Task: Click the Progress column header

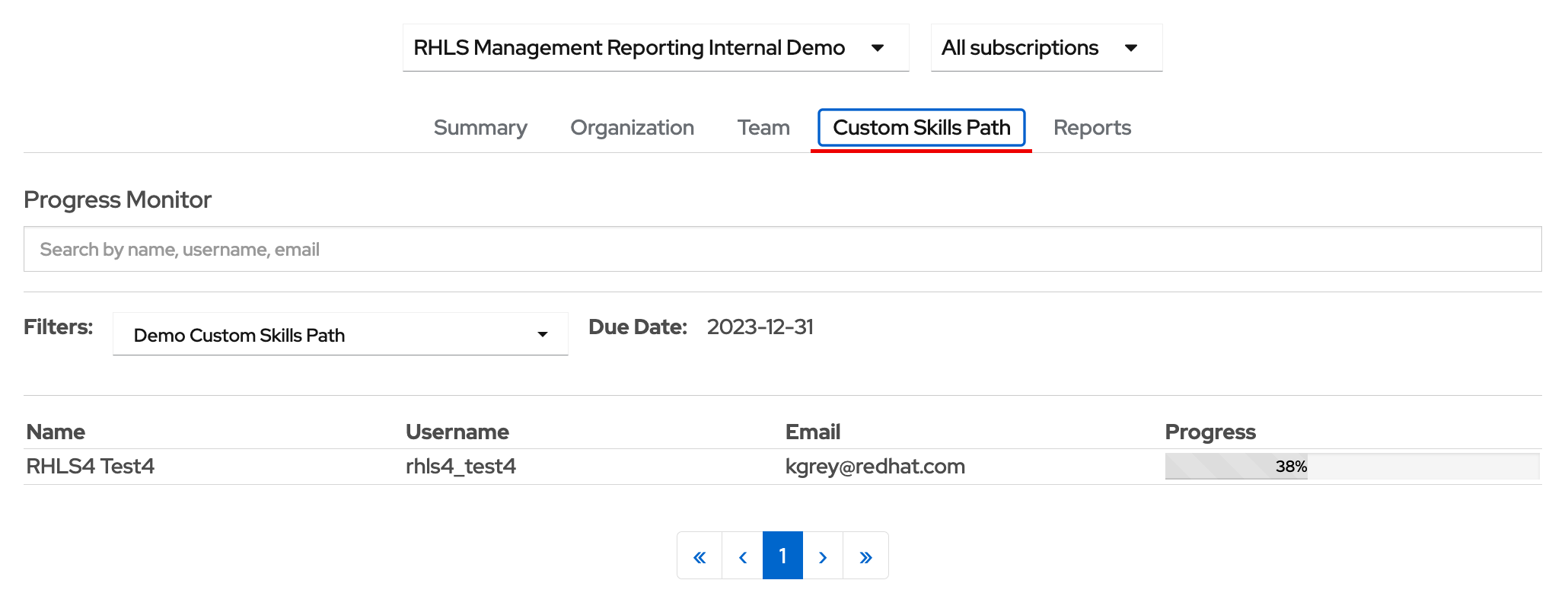Action: click(x=1209, y=432)
